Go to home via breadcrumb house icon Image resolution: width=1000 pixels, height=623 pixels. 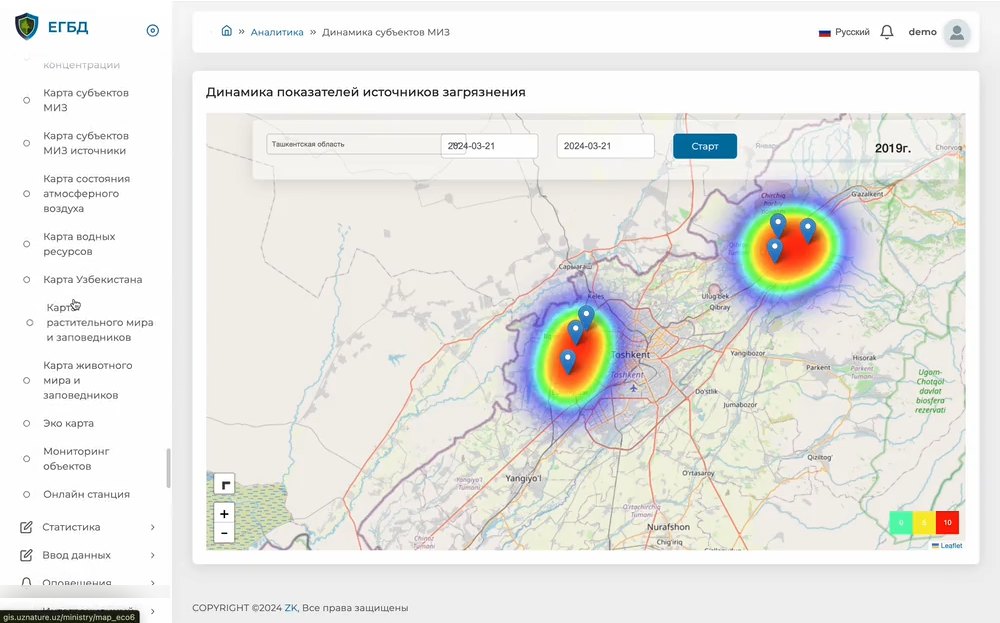pyautogui.click(x=226, y=31)
